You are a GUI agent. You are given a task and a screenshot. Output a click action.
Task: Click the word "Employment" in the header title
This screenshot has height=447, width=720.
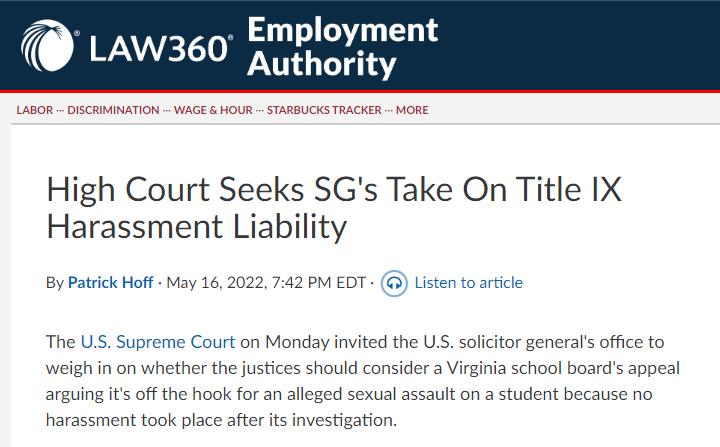pyautogui.click(x=342, y=30)
